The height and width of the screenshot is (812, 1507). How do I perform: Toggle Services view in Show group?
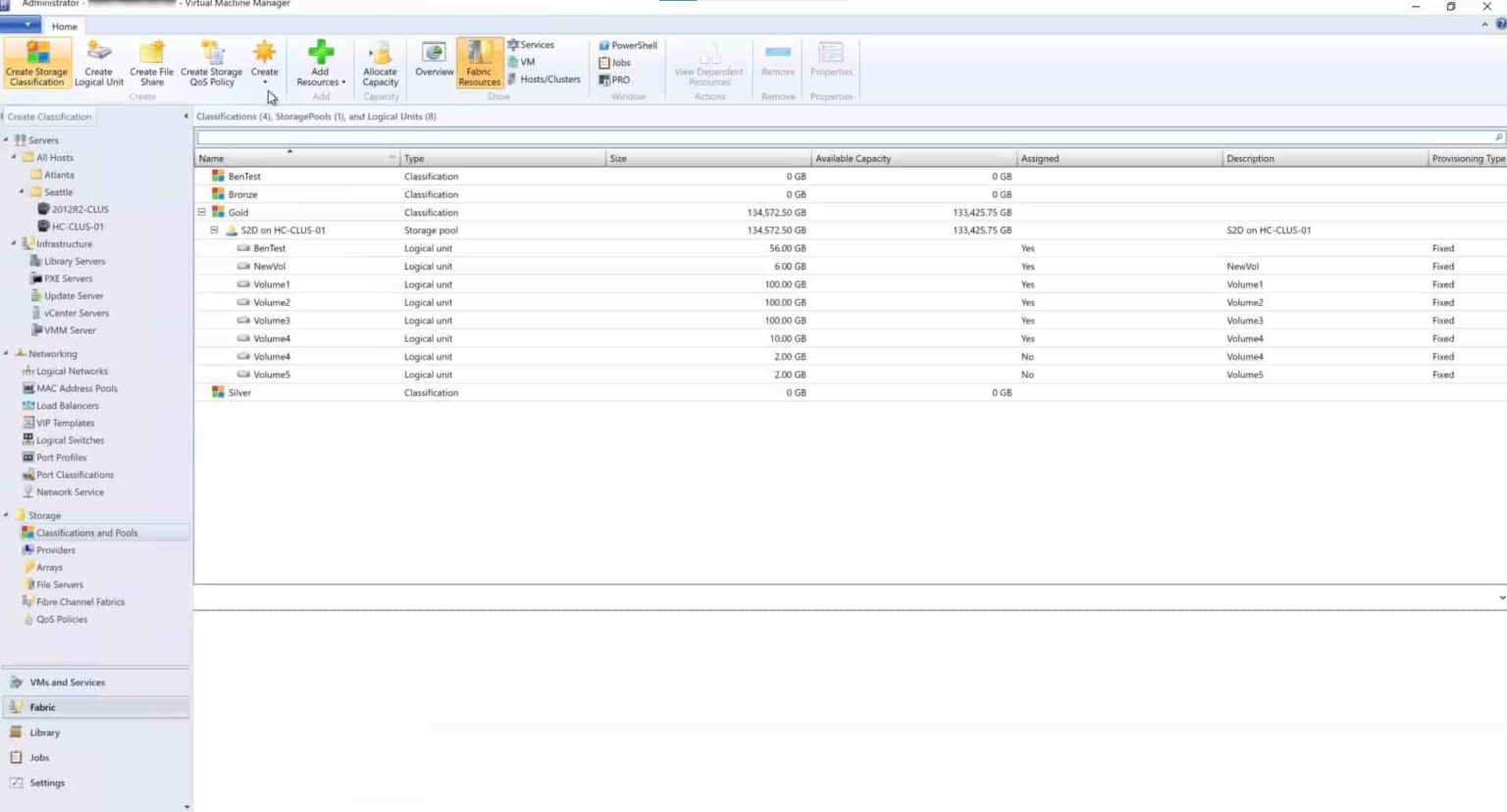[532, 44]
